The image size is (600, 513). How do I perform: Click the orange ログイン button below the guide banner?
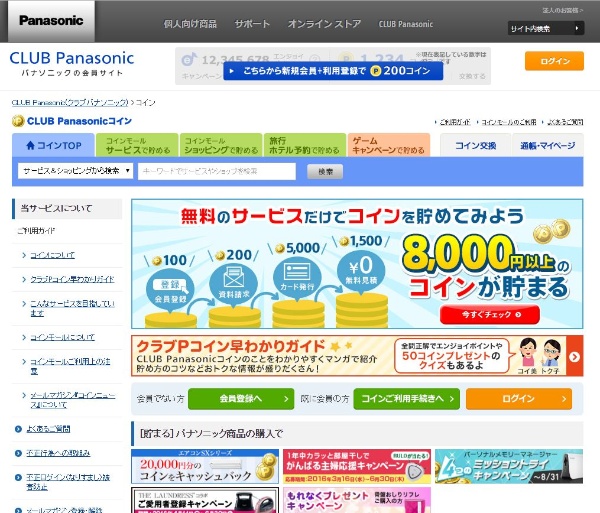pos(519,399)
